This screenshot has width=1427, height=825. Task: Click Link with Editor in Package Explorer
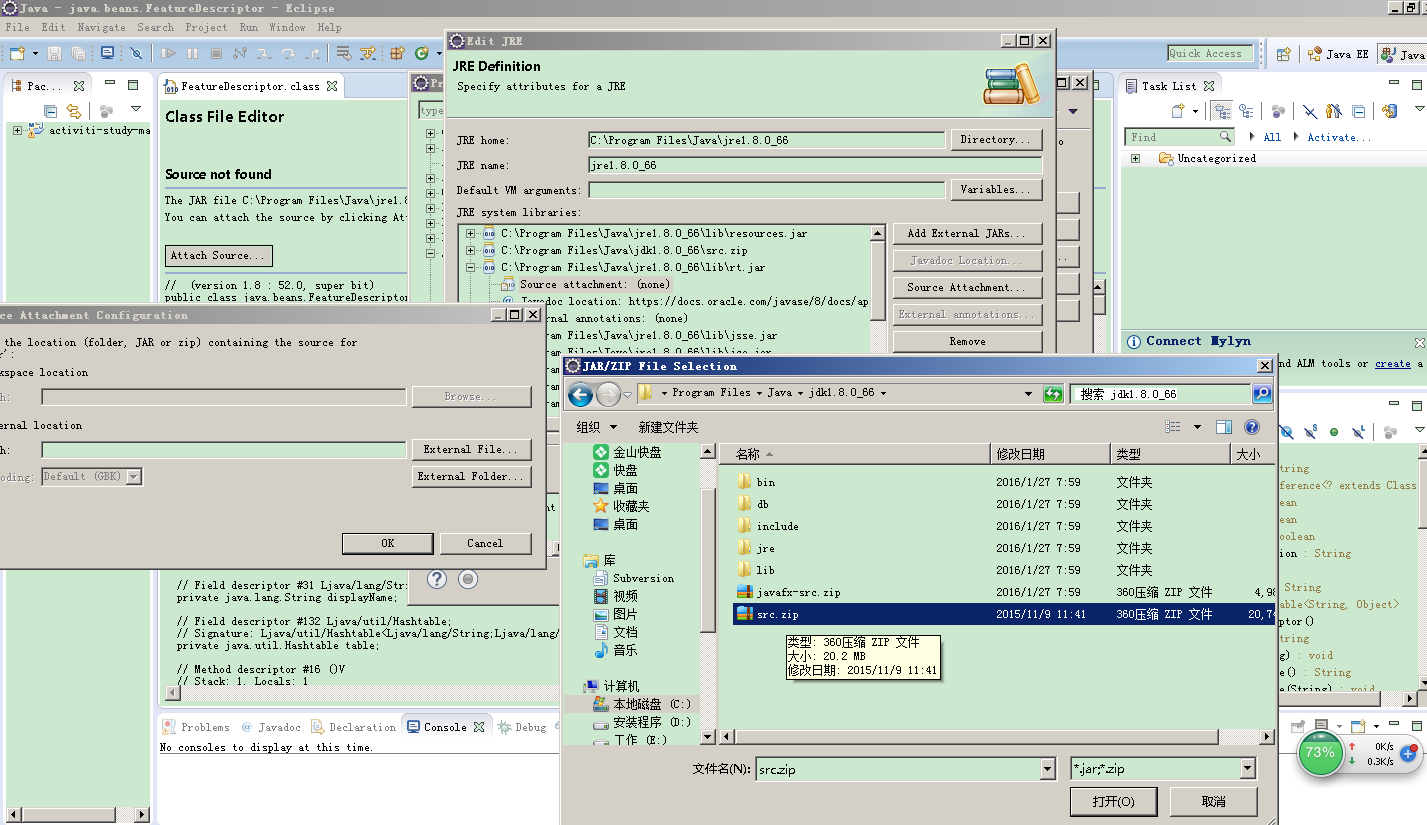[x=73, y=111]
